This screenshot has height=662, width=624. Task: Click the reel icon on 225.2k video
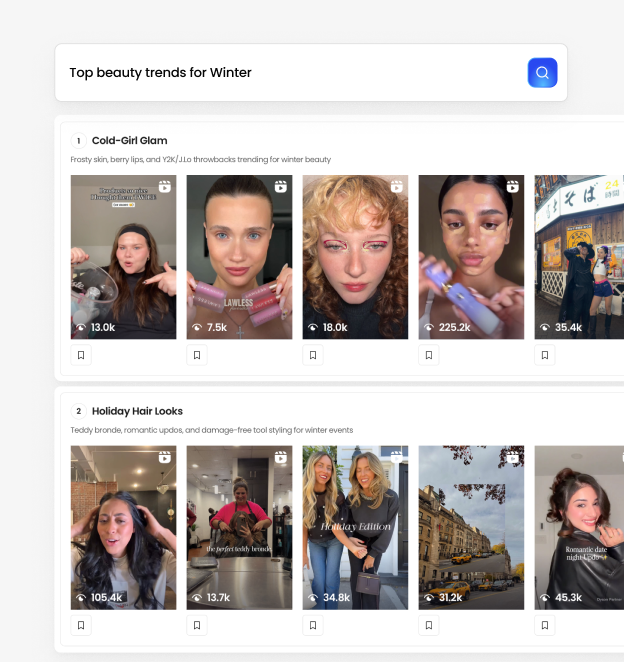point(513,187)
